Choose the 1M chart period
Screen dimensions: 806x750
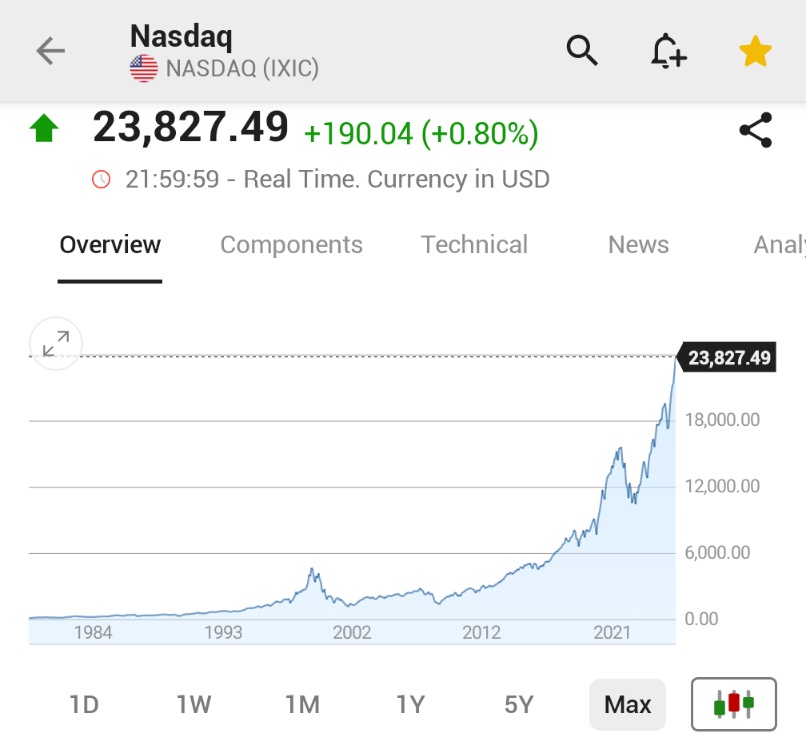(x=302, y=705)
